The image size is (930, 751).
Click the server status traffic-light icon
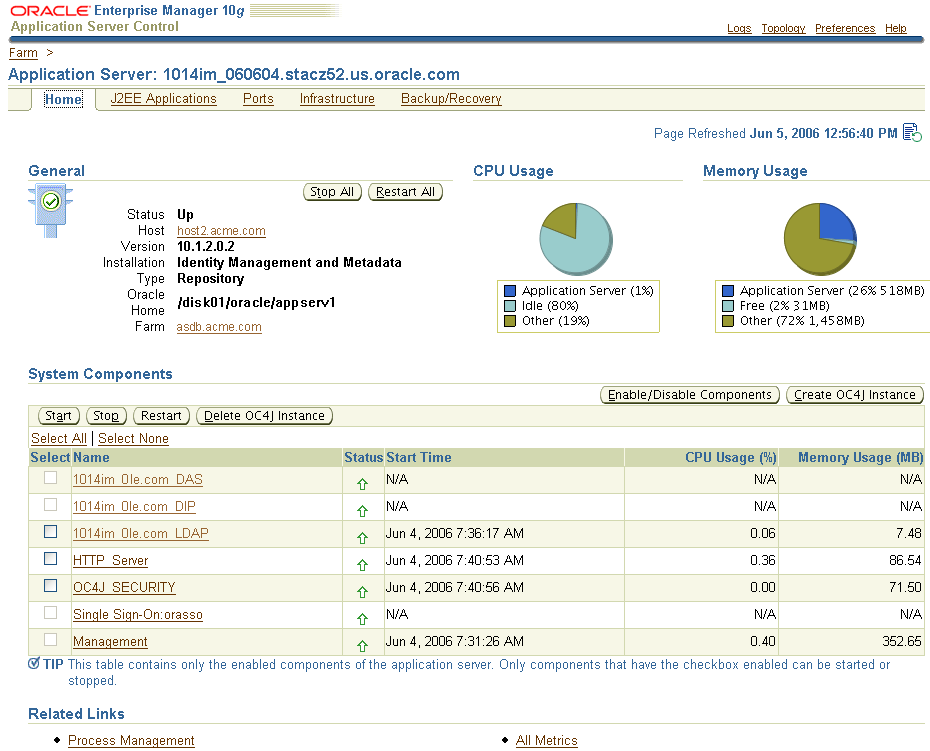[x=50, y=211]
